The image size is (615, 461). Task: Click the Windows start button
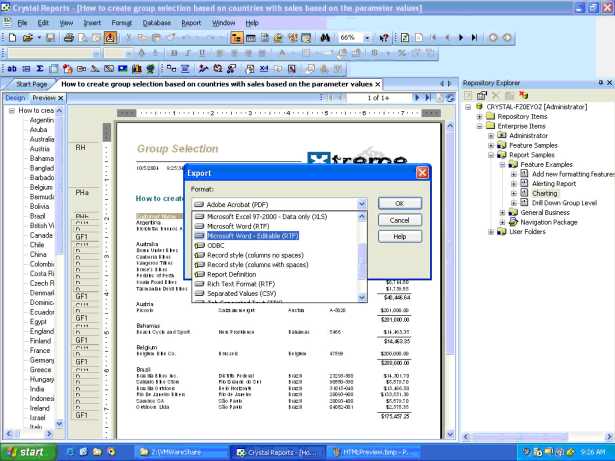tap(27, 452)
